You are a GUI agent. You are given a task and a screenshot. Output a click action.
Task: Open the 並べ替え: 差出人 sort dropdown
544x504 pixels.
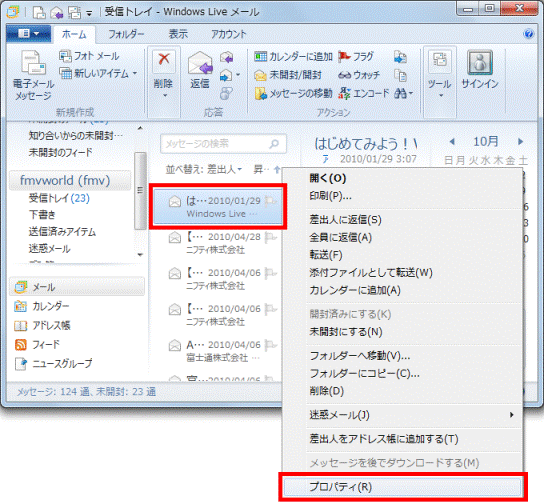pyautogui.click(x=204, y=169)
